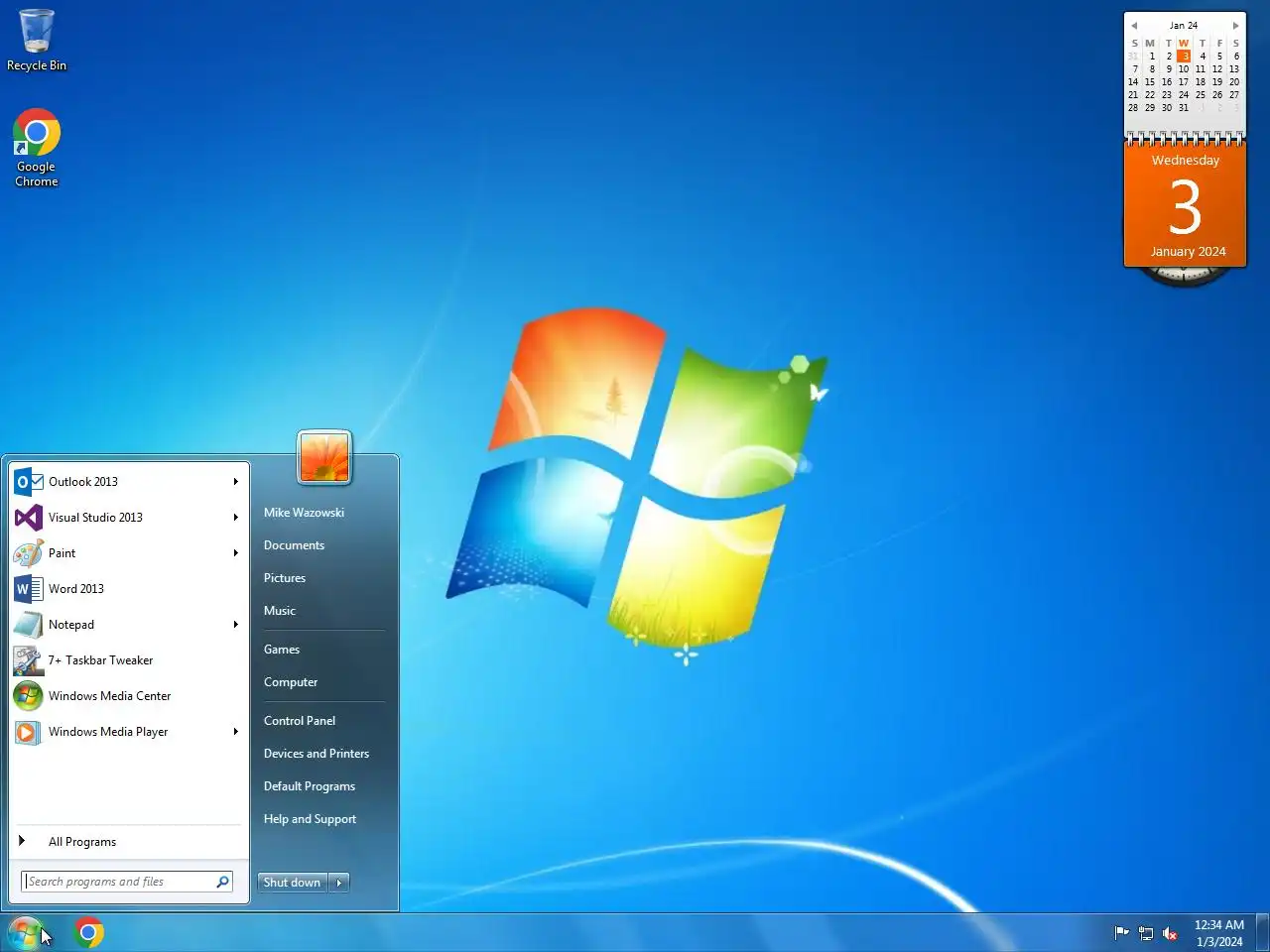Select Google Chrome desktop shortcut

click(x=37, y=148)
